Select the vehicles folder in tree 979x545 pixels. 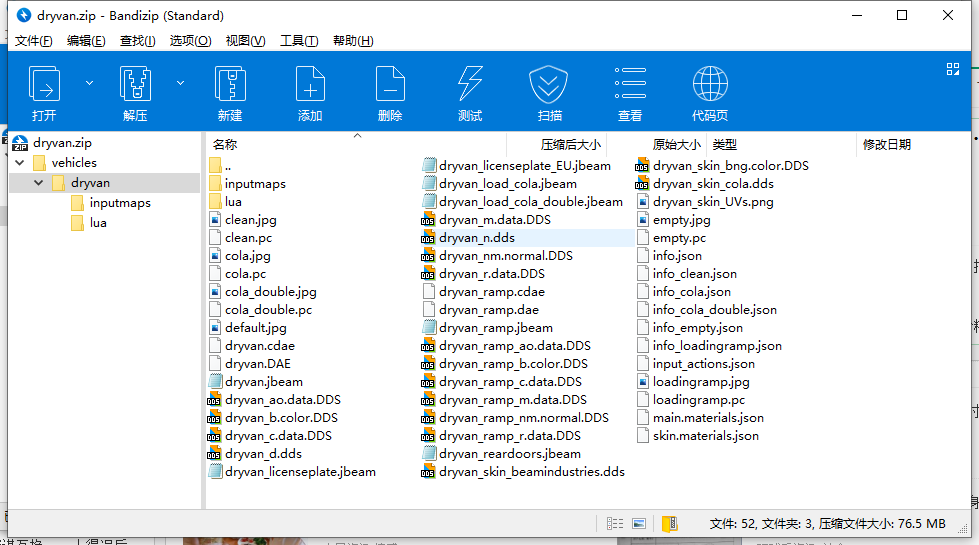[74, 163]
